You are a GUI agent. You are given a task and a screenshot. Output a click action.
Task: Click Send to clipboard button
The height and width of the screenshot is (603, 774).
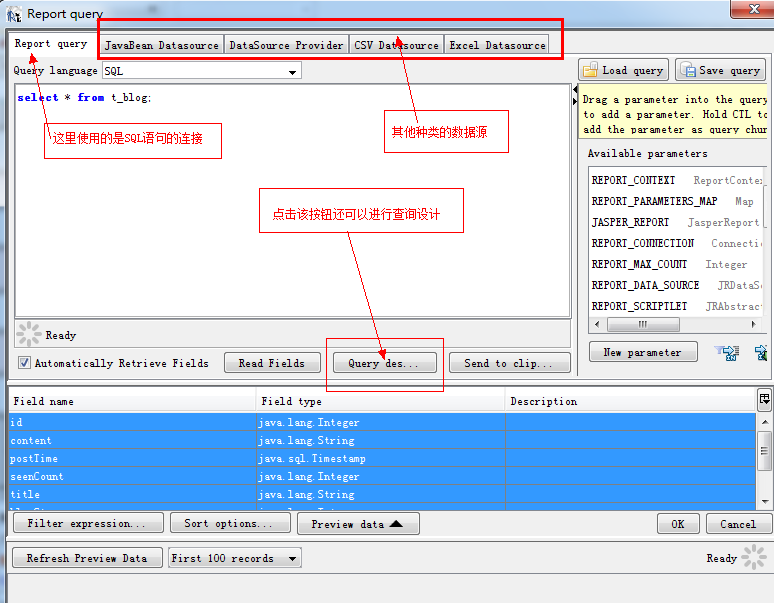(x=509, y=363)
